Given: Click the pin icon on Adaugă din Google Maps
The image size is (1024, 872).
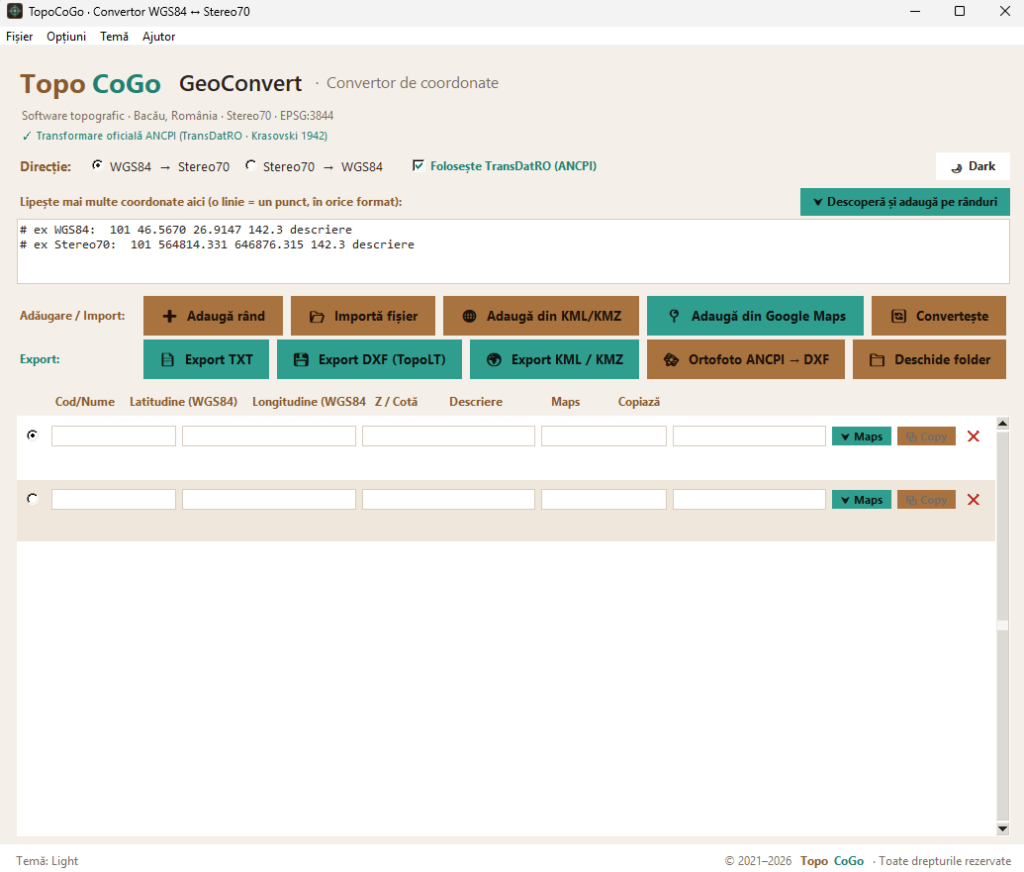Looking at the screenshot, I should pyautogui.click(x=674, y=316).
